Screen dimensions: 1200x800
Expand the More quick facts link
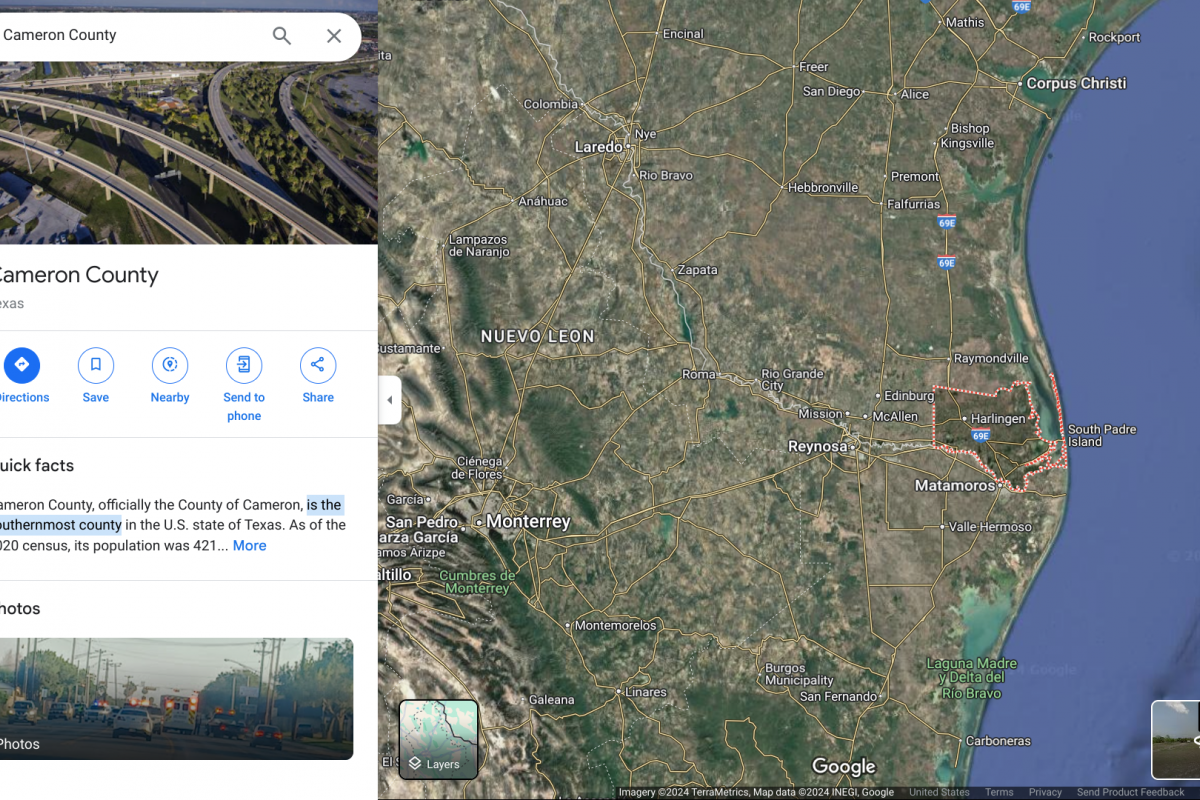(x=249, y=546)
